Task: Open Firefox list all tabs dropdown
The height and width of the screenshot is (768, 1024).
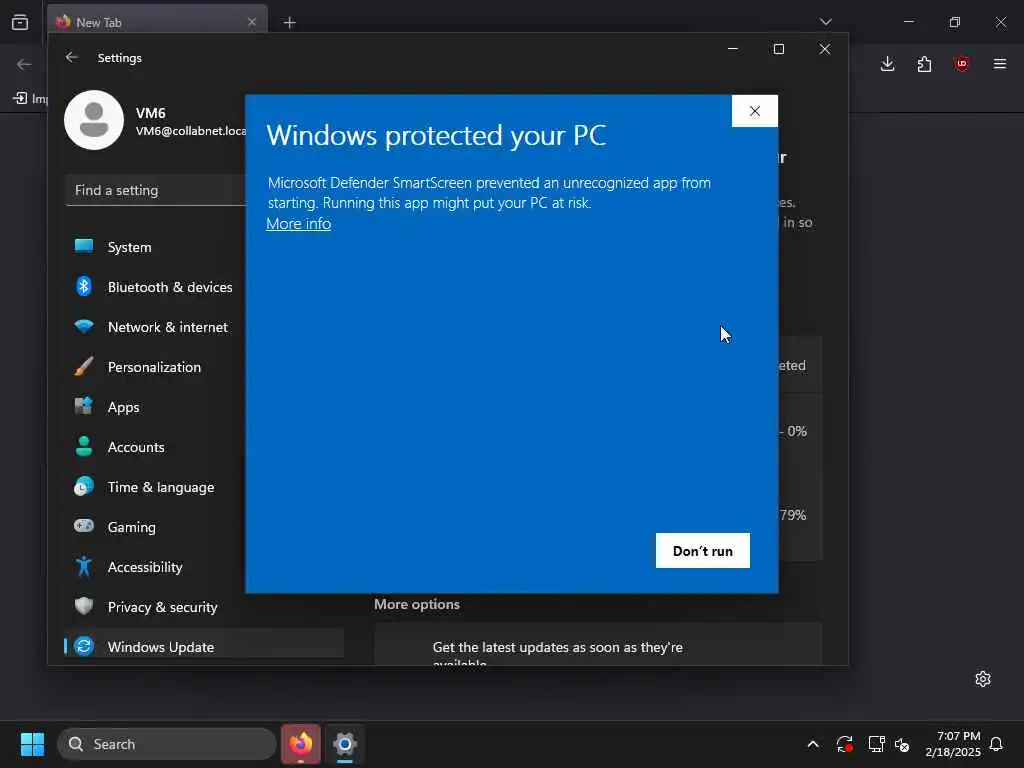Action: coord(825,22)
